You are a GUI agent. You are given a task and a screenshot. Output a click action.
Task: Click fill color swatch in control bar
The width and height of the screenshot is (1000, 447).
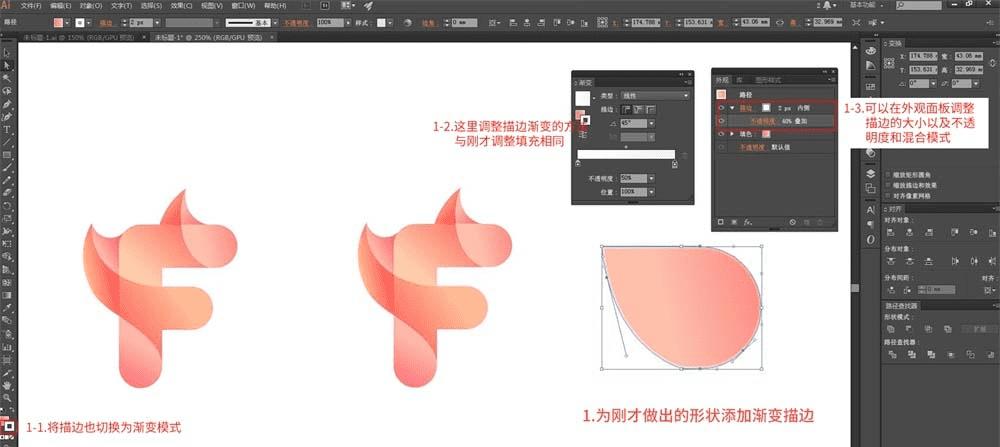point(59,22)
